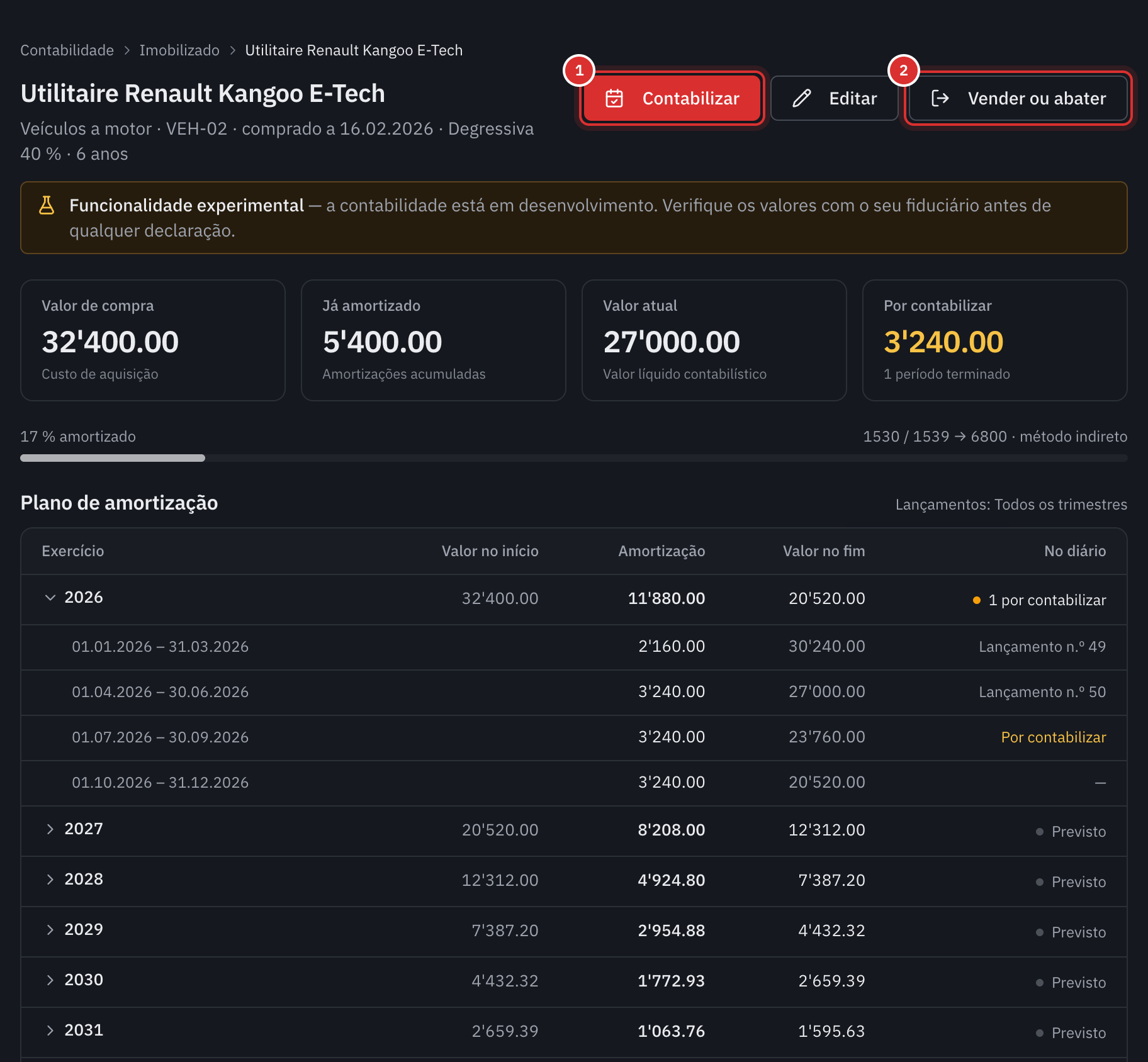The width and height of the screenshot is (1148, 1062).
Task: Go to the Imobilizado breadcrumb
Action: 179,50
